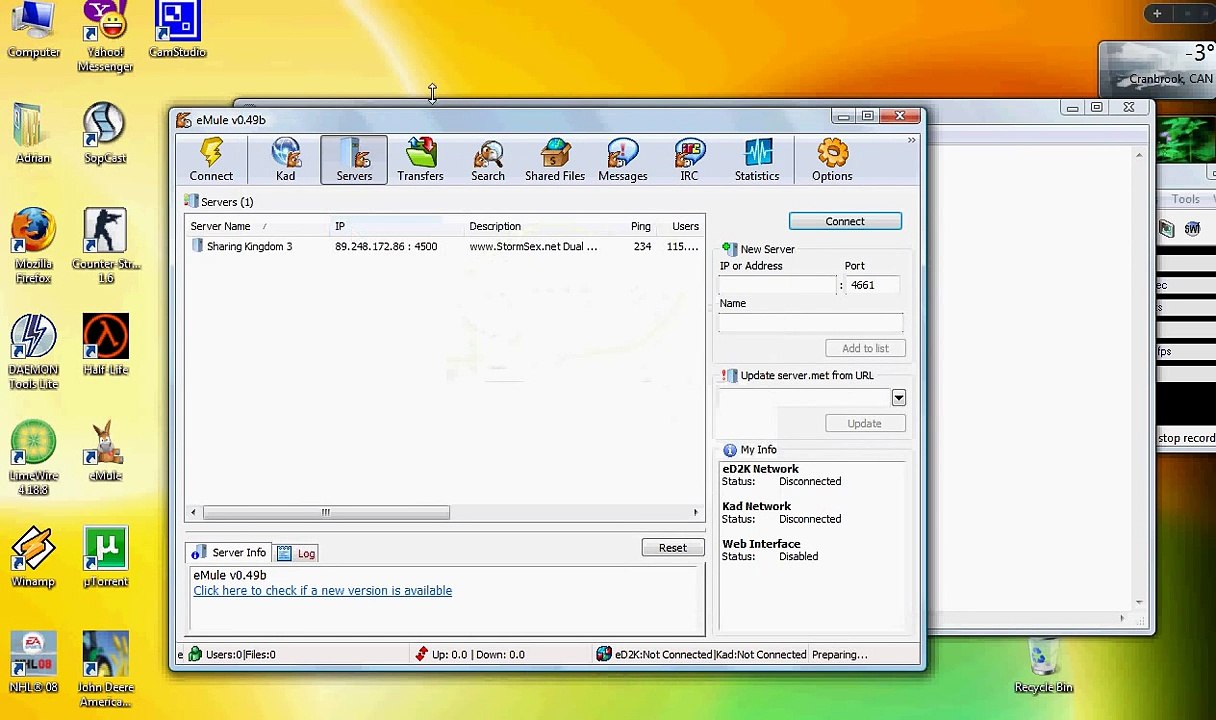Click the blue Connect button
This screenshot has height=720, width=1216.
[845, 221]
